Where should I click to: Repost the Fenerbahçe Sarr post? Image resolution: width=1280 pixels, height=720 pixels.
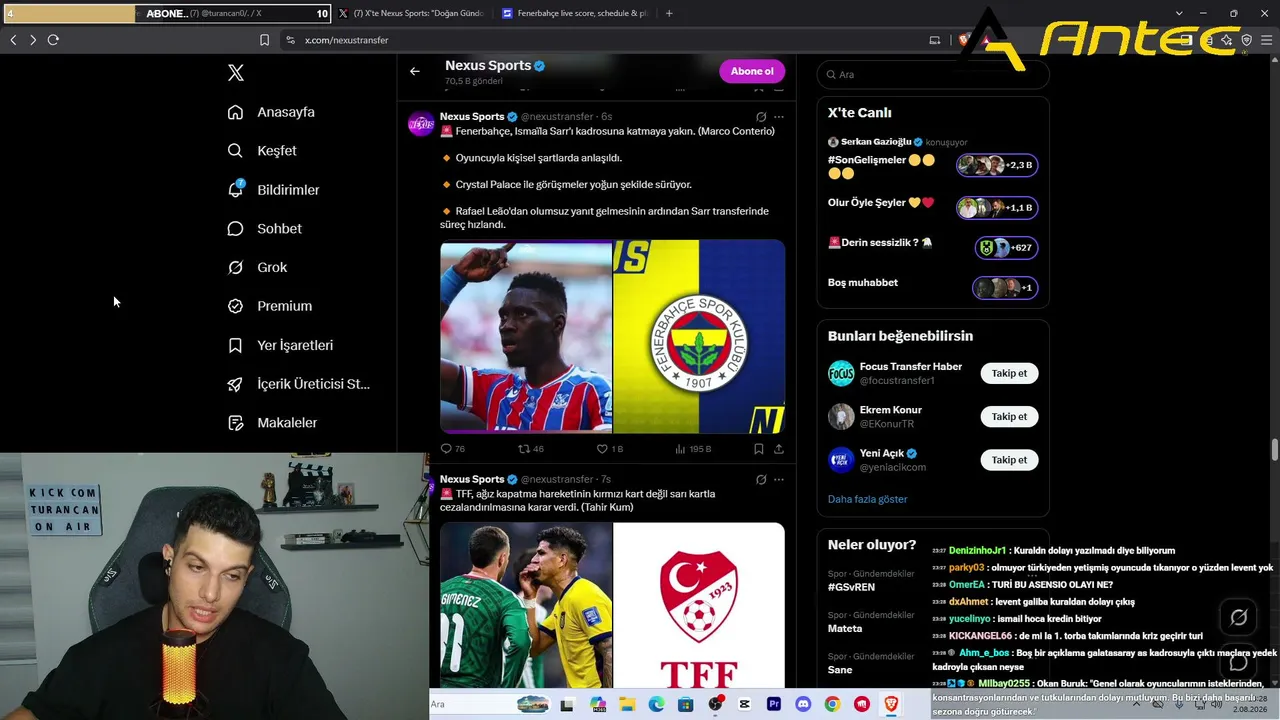coord(530,449)
